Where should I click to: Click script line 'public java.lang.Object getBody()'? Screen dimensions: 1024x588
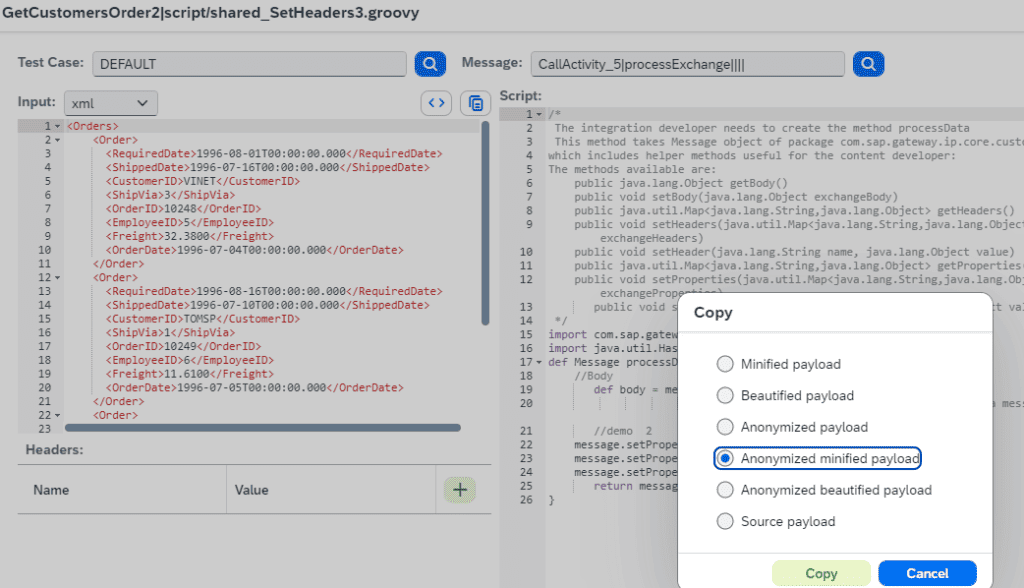[x=680, y=183]
